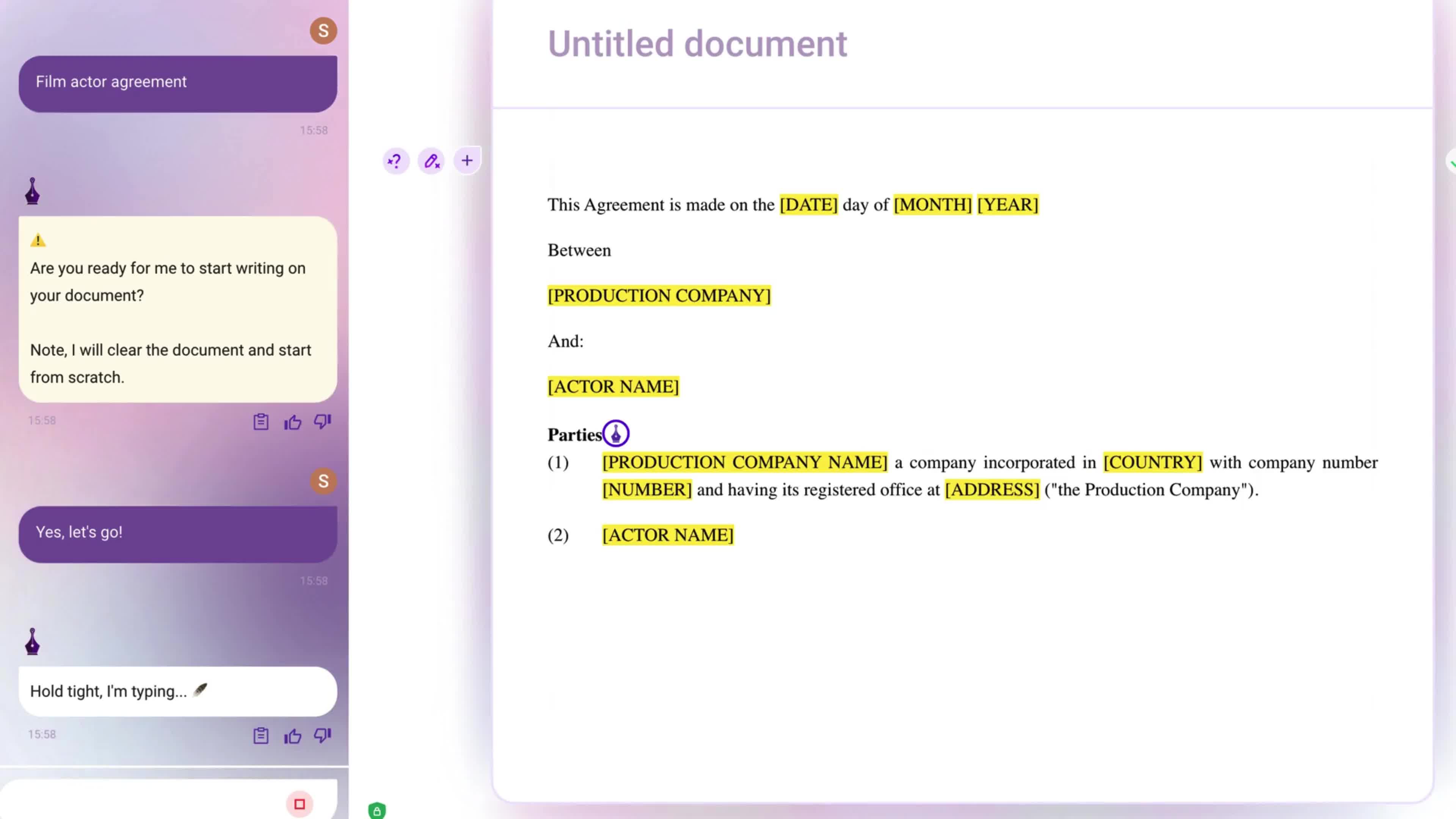Click the [PRODUCTION COMPANY] placeholder

[659, 296]
